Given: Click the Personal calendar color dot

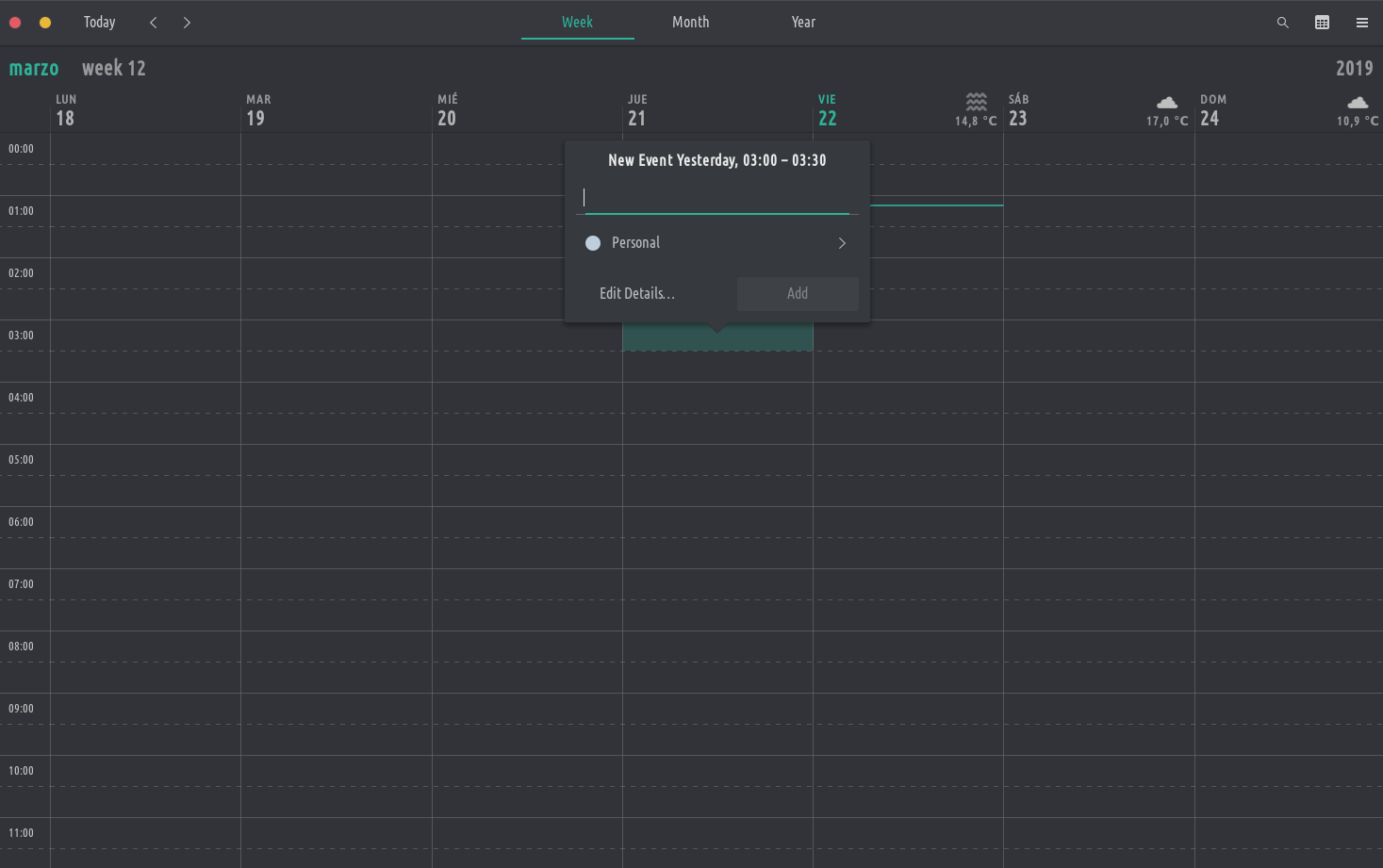Looking at the screenshot, I should pyautogui.click(x=593, y=243).
